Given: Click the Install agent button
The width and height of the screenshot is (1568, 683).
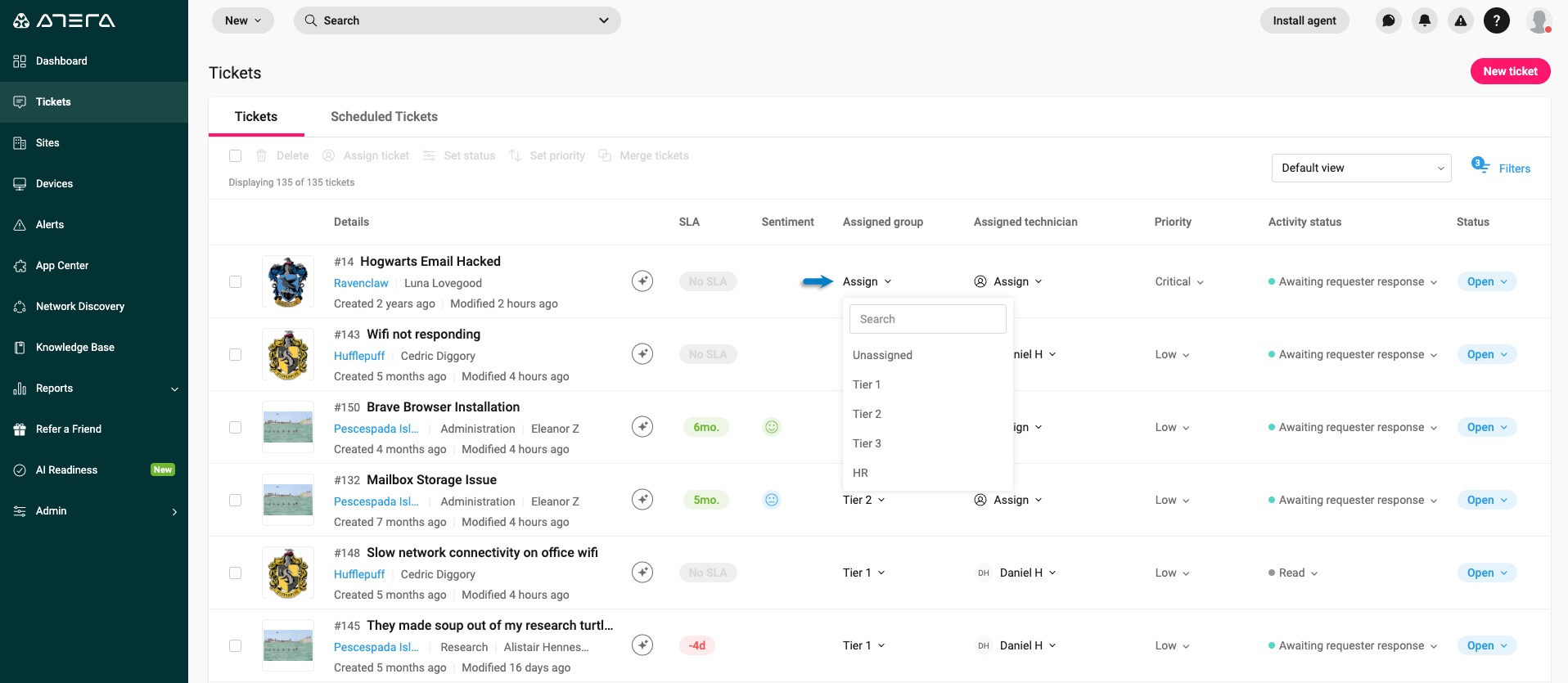Looking at the screenshot, I should click(1304, 20).
